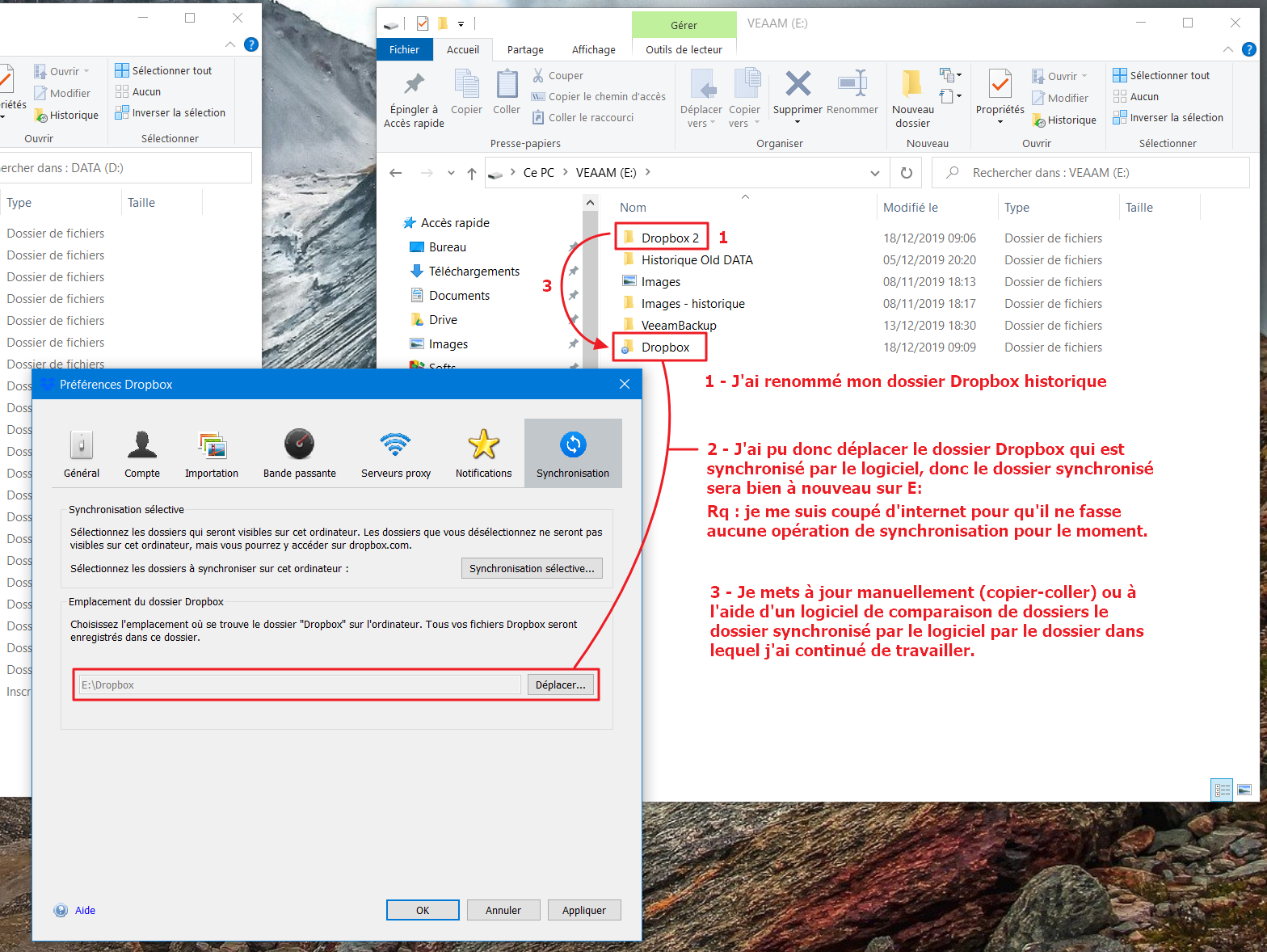The image size is (1267, 952).
Task: Expand Ouvrir dropdown in DATA (D:) window
Action: (86, 71)
